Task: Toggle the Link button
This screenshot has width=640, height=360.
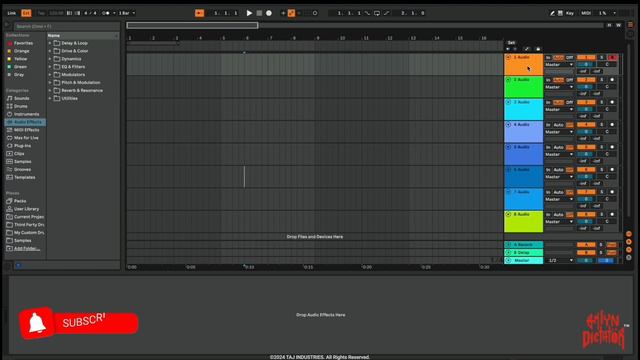Action: click(12, 13)
